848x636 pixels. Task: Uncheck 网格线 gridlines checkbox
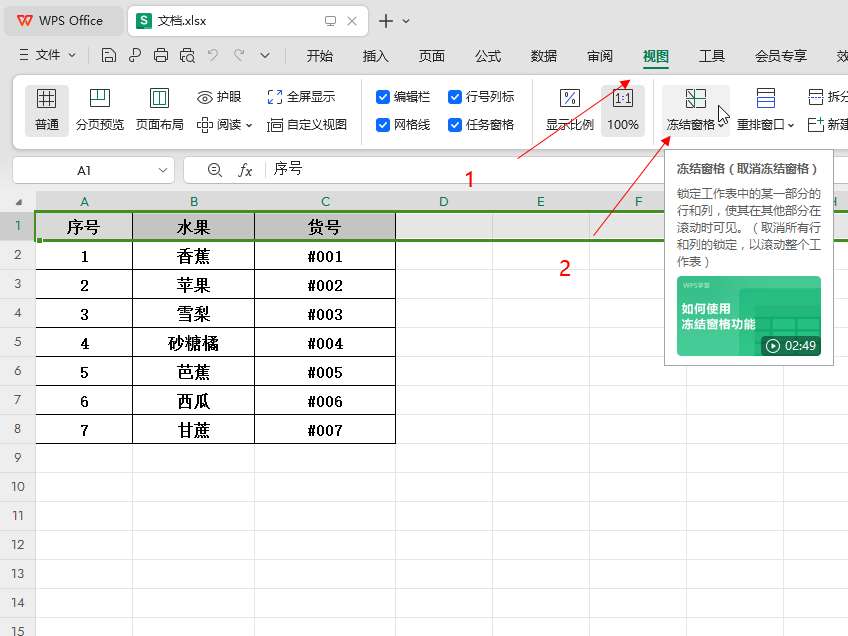coord(383,125)
